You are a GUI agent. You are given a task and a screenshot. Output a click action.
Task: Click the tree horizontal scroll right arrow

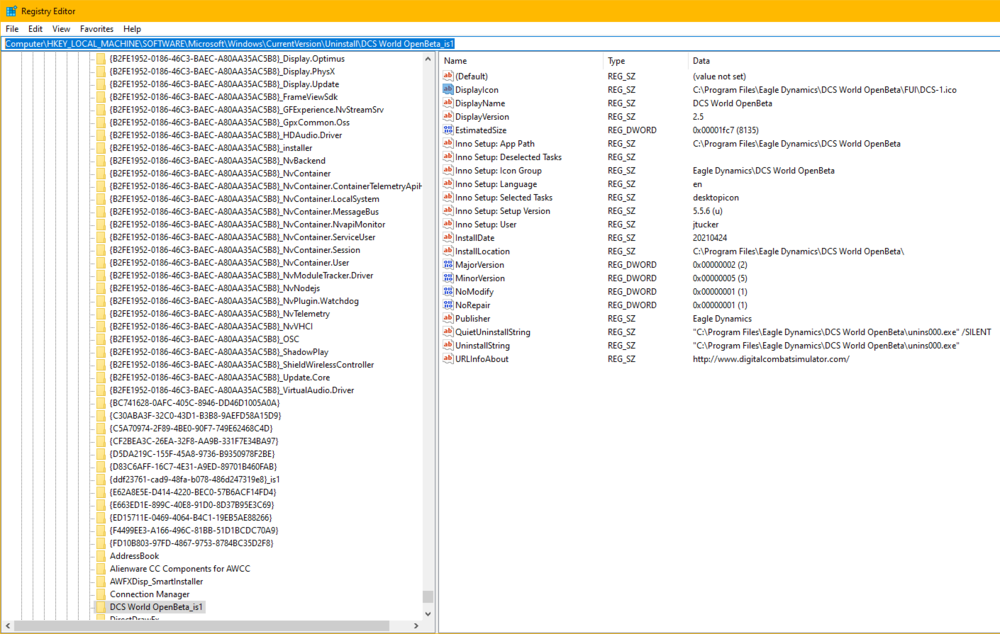click(416, 626)
